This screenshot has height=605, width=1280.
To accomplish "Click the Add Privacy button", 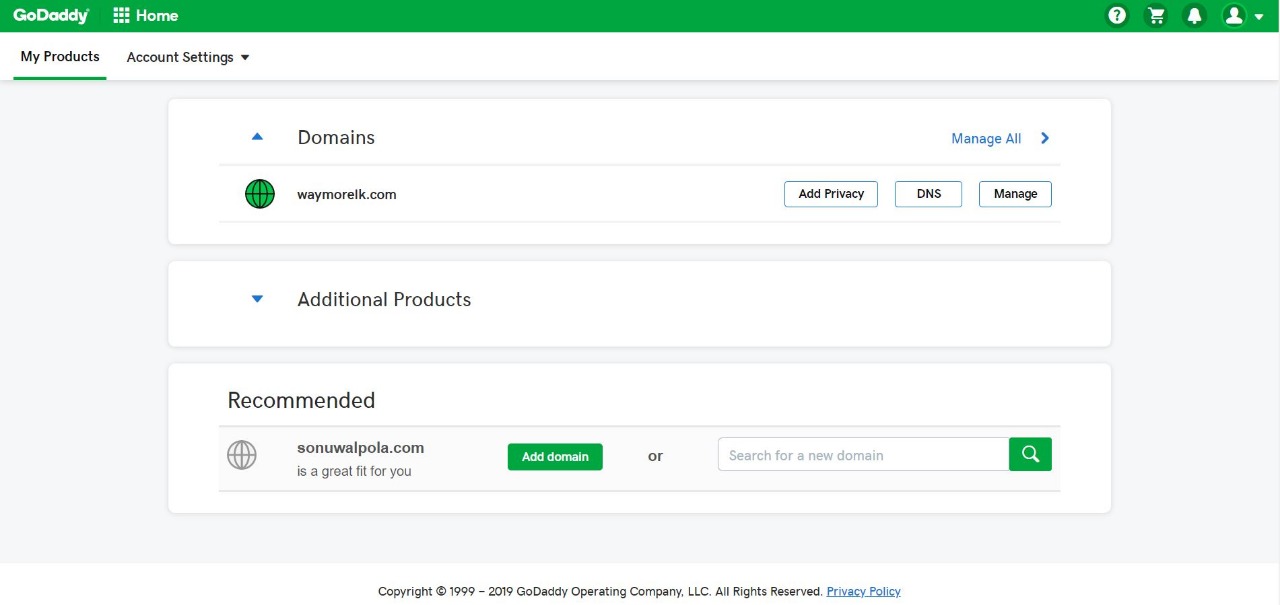I will point(831,194).
